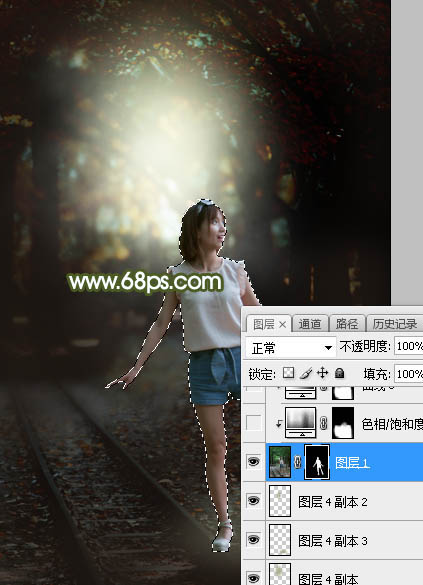Click the lock transparent pixels icon
The height and width of the screenshot is (585, 423).
288,373
